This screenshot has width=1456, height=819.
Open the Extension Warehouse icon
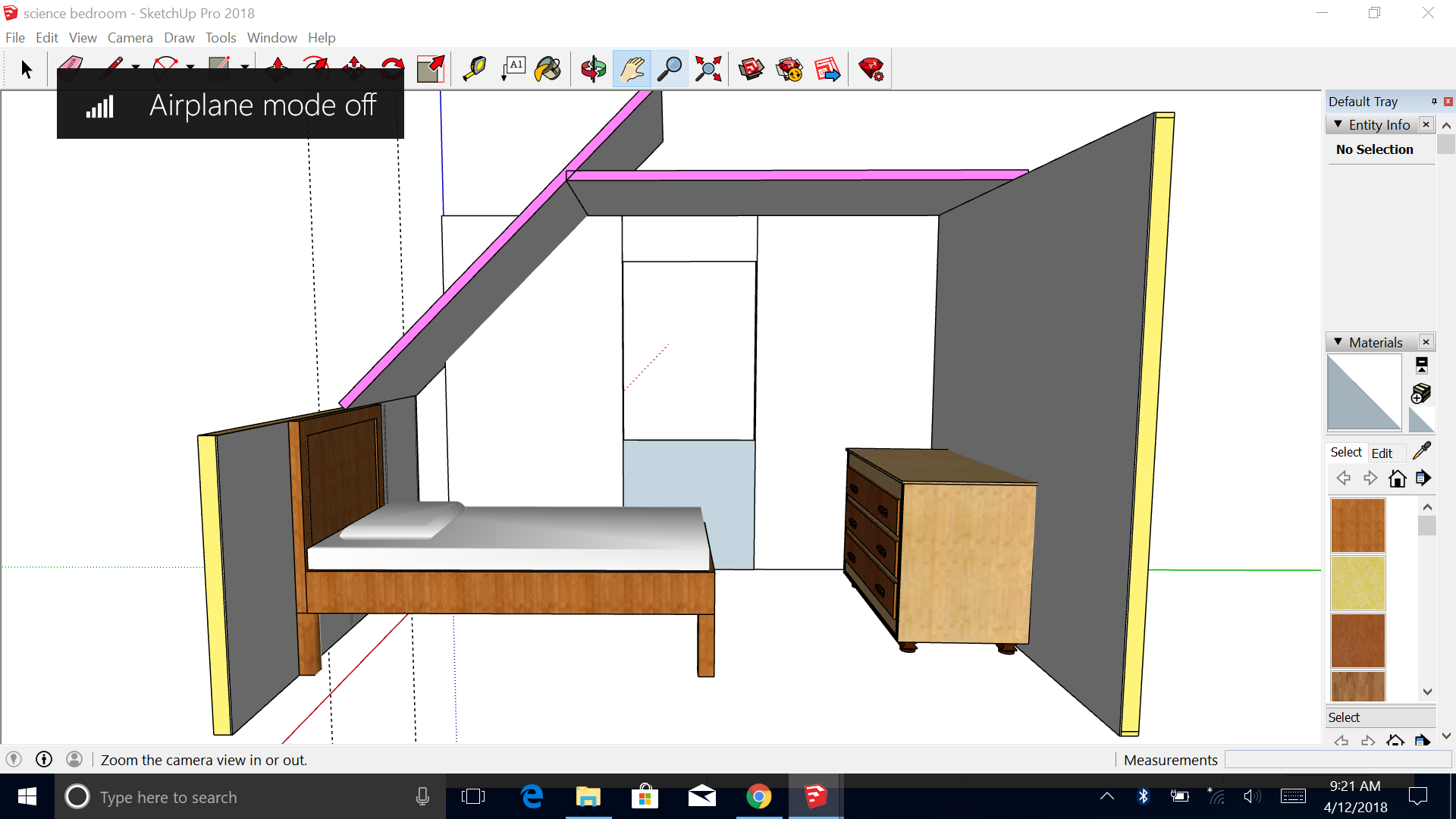(789, 69)
